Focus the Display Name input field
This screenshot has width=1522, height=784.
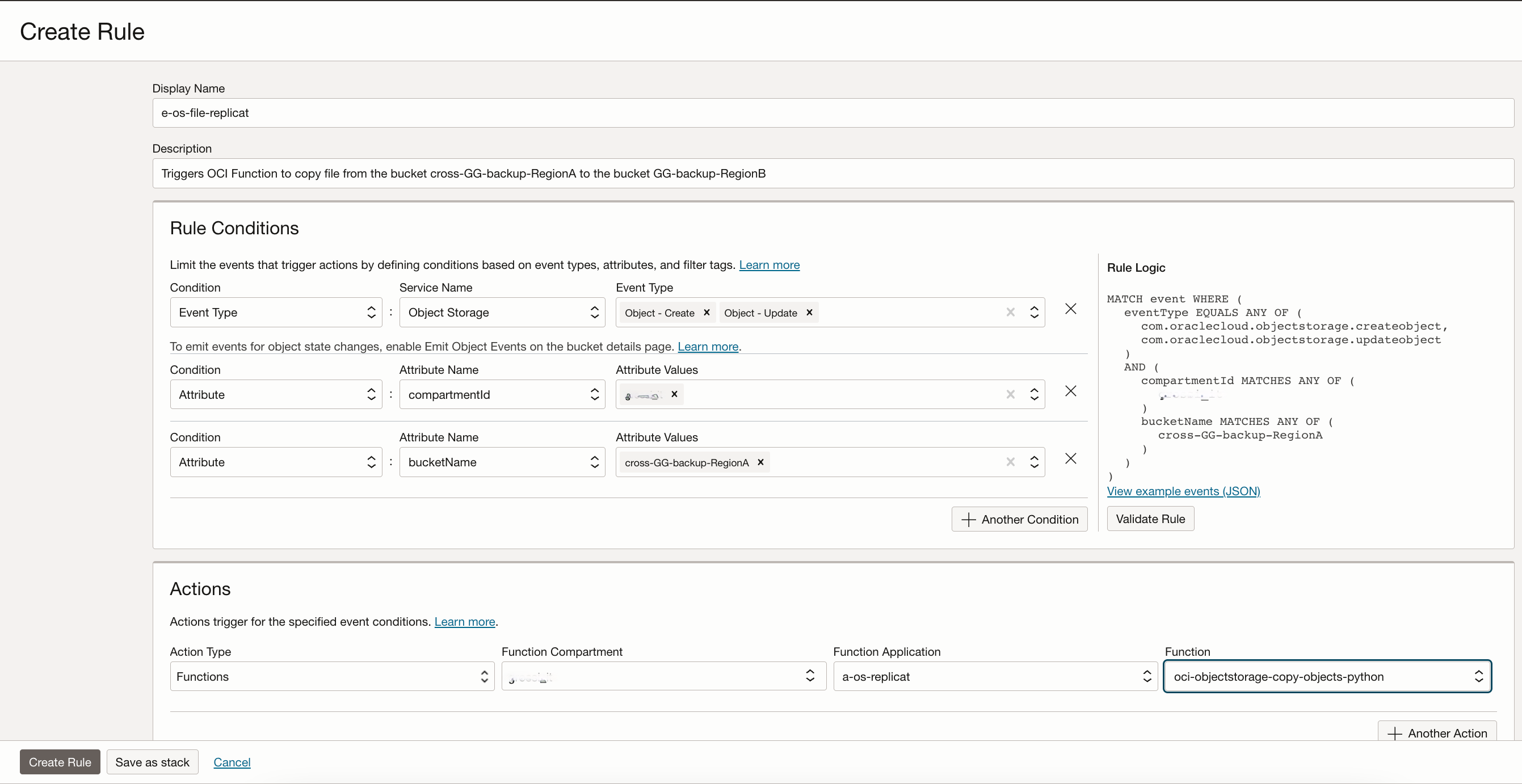(833, 113)
